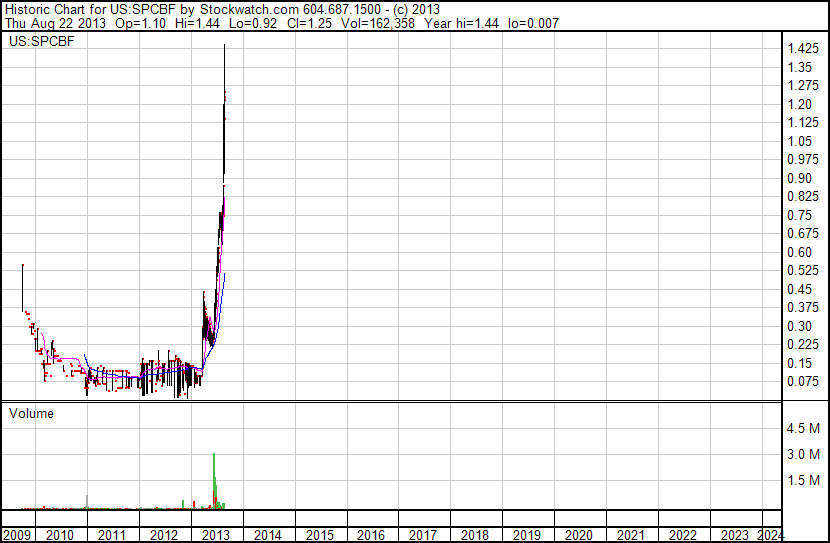Click the 1.425 price axis label
The image size is (830, 543).
click(805, 49)
